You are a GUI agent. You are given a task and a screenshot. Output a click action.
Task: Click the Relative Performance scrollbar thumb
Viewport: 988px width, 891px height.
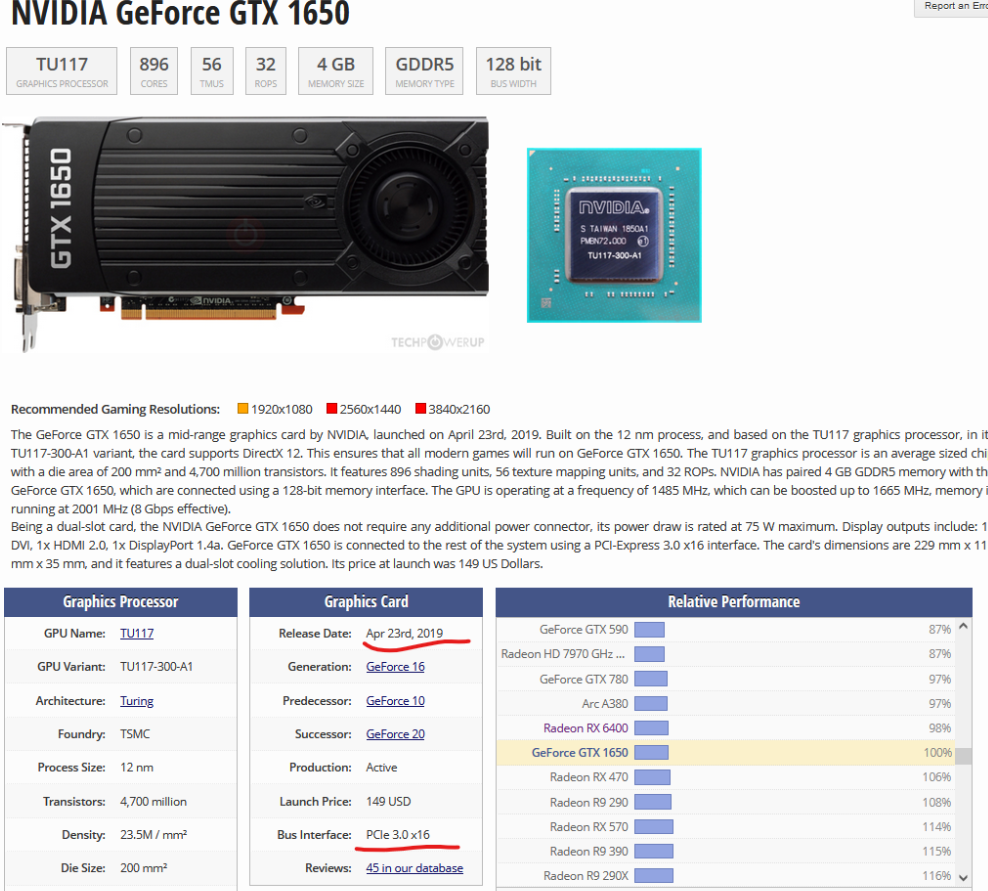pyautogui.click(x=963, y=756)
